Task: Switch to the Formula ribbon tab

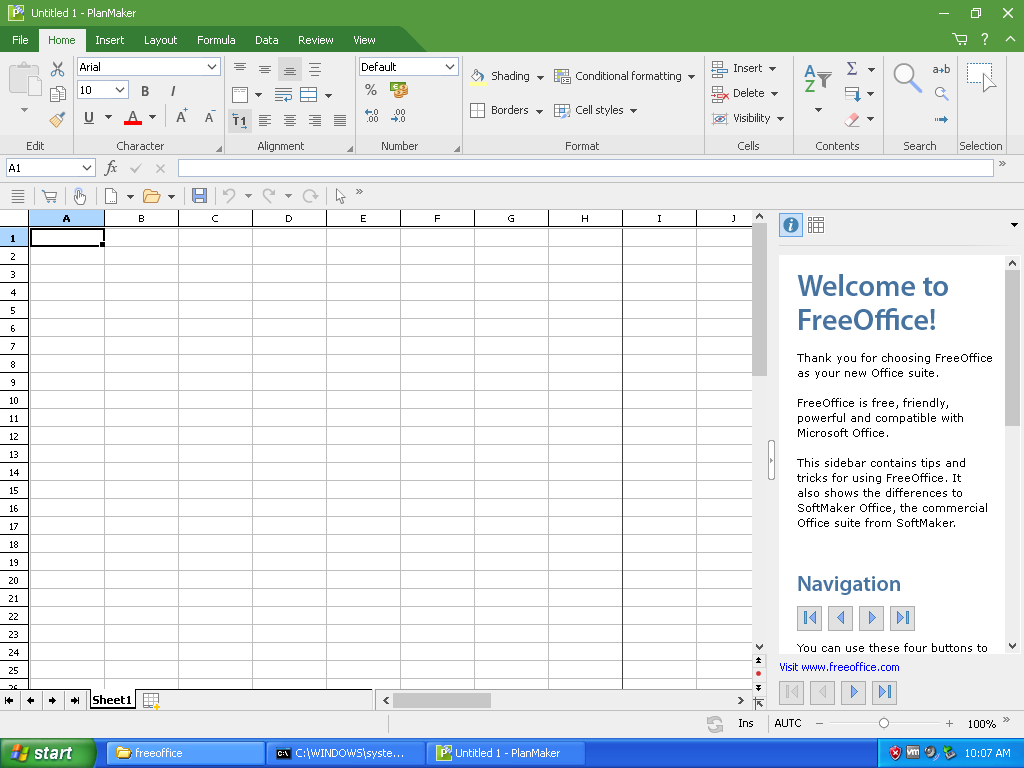Action: (216, 40)
